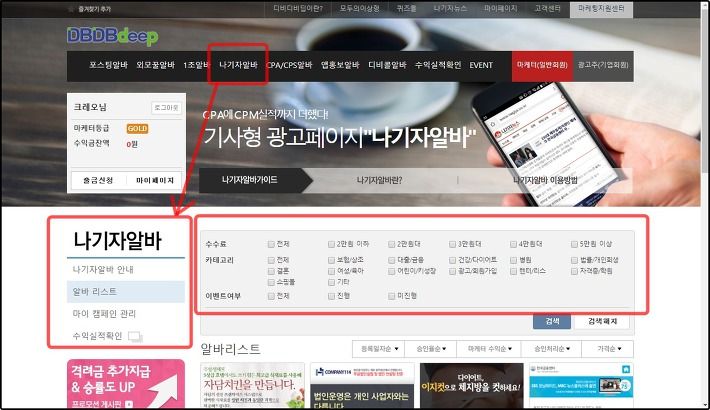This screenshot has height=410, width=710.
Task: Open the 승인율순 sort dropdown
Action: tap(431, 349)
